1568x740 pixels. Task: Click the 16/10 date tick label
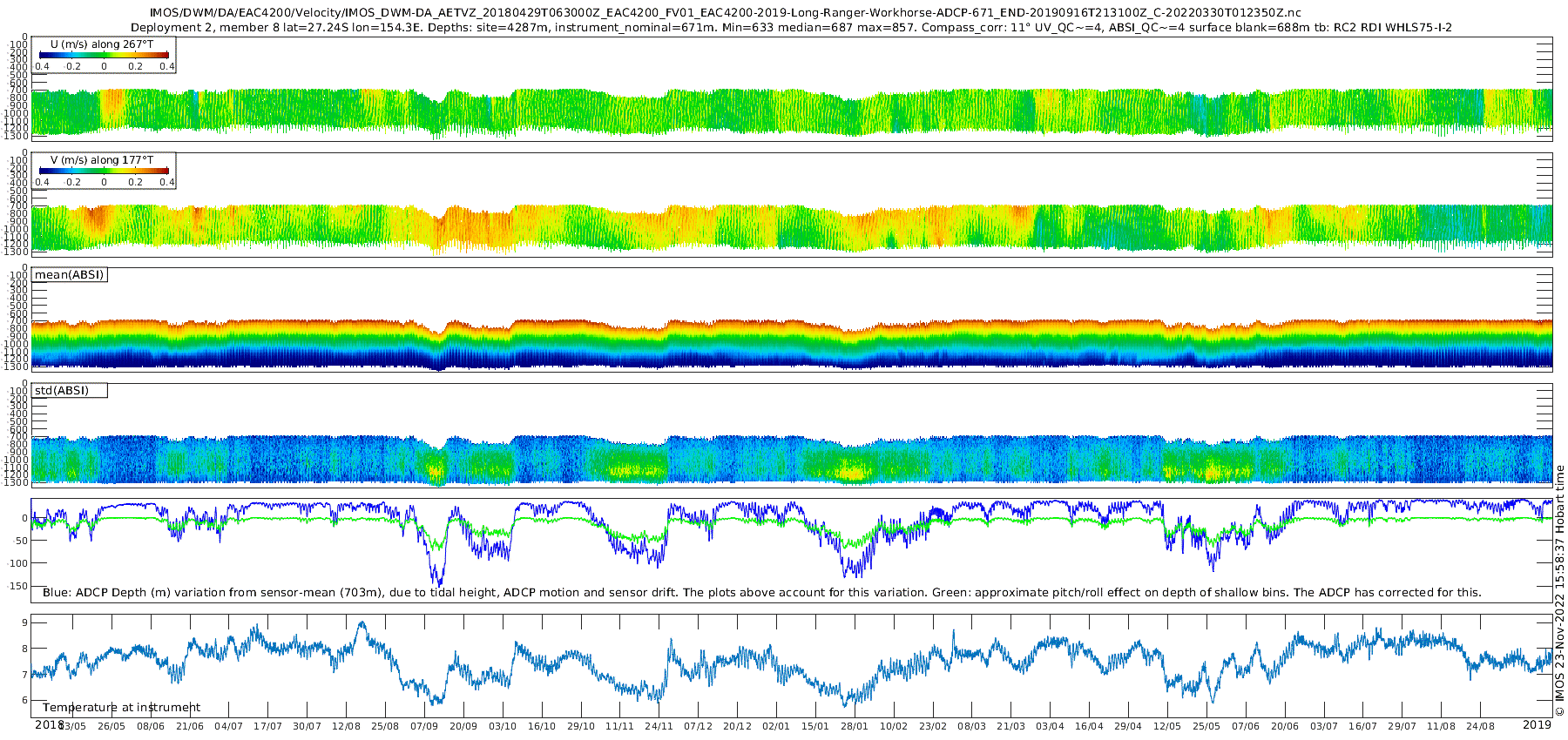click(x=542, y=726)
